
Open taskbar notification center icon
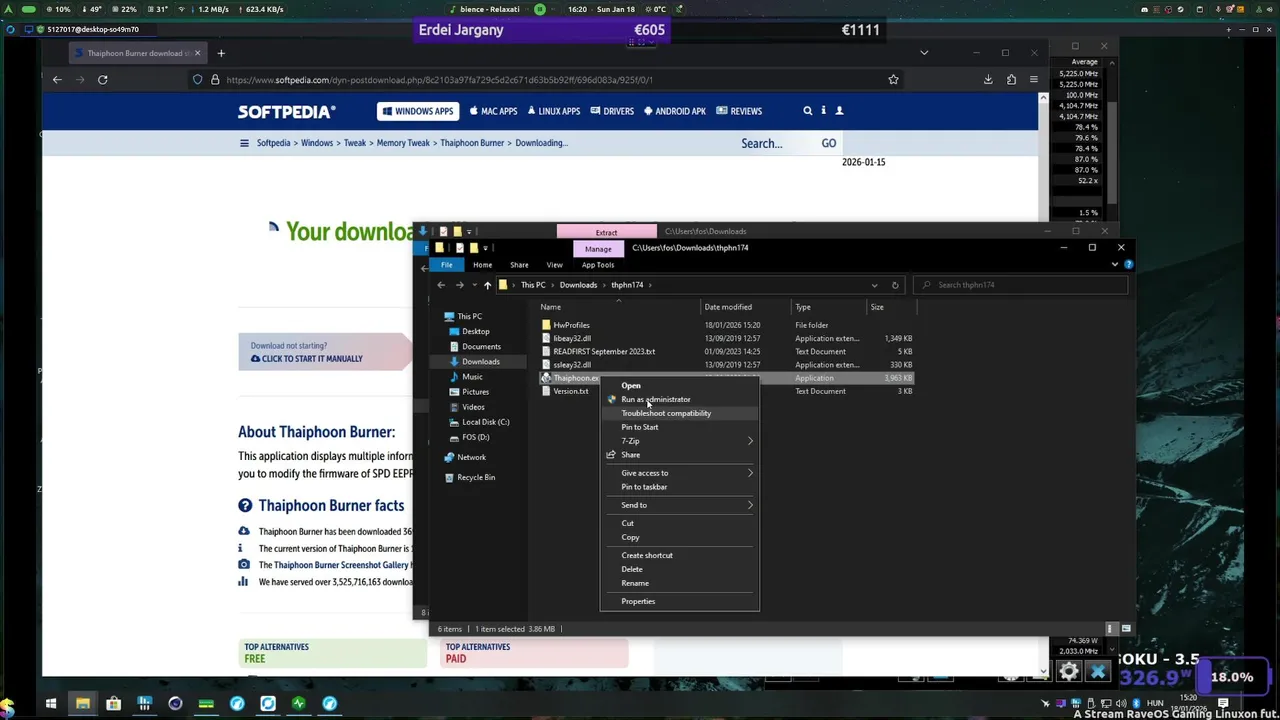pyautogui.click(x=1223, y=703)
